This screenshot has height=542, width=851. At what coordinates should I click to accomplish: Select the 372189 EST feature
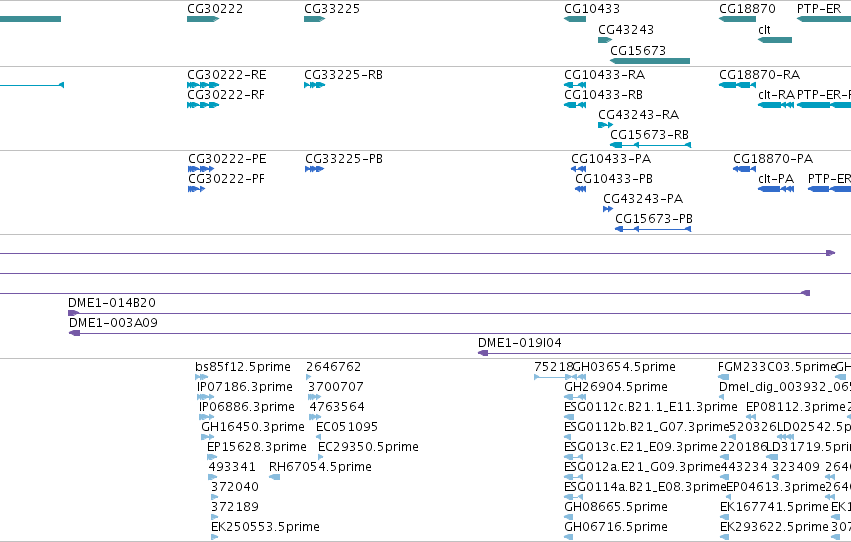coord(214,518)
